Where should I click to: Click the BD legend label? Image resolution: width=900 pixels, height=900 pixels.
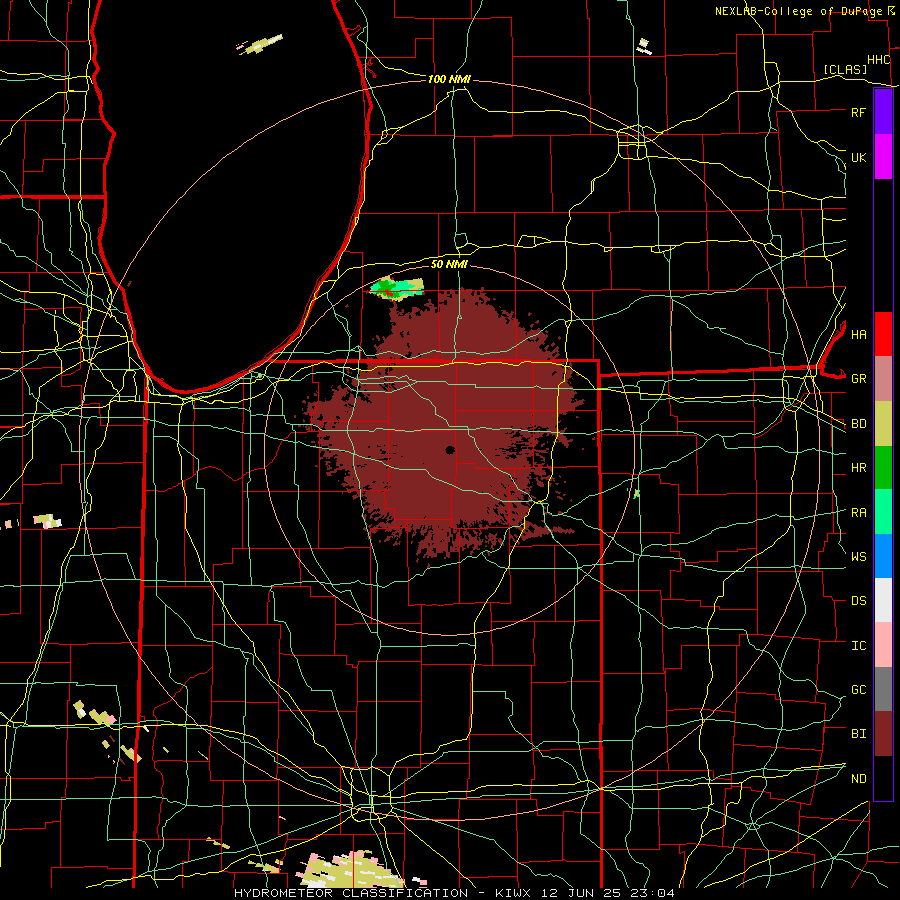(858, 424)
